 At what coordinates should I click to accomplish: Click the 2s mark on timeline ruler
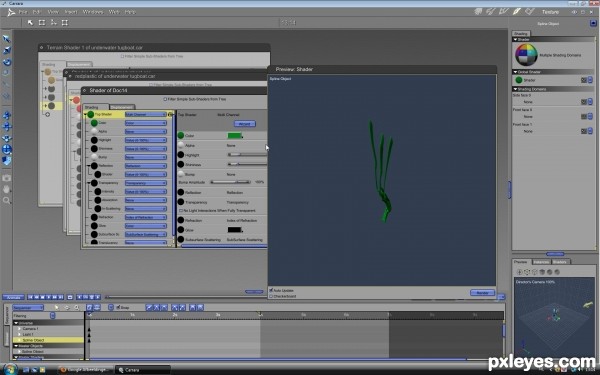click(x=175, y=315)
